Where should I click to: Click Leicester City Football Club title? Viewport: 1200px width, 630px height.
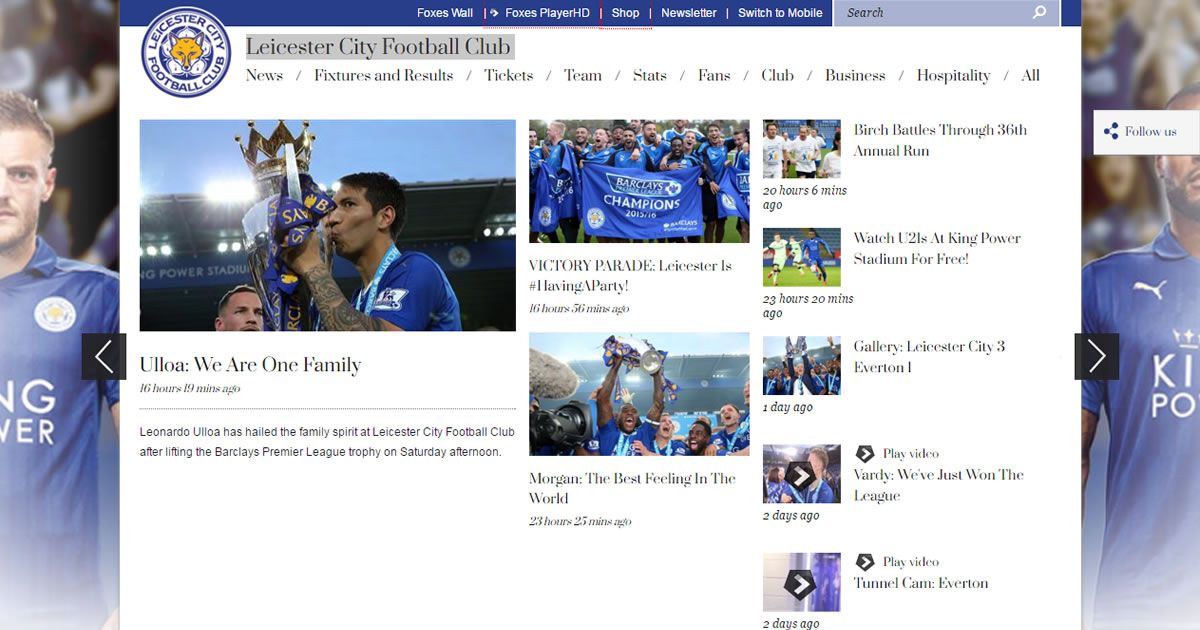(378, 46)
